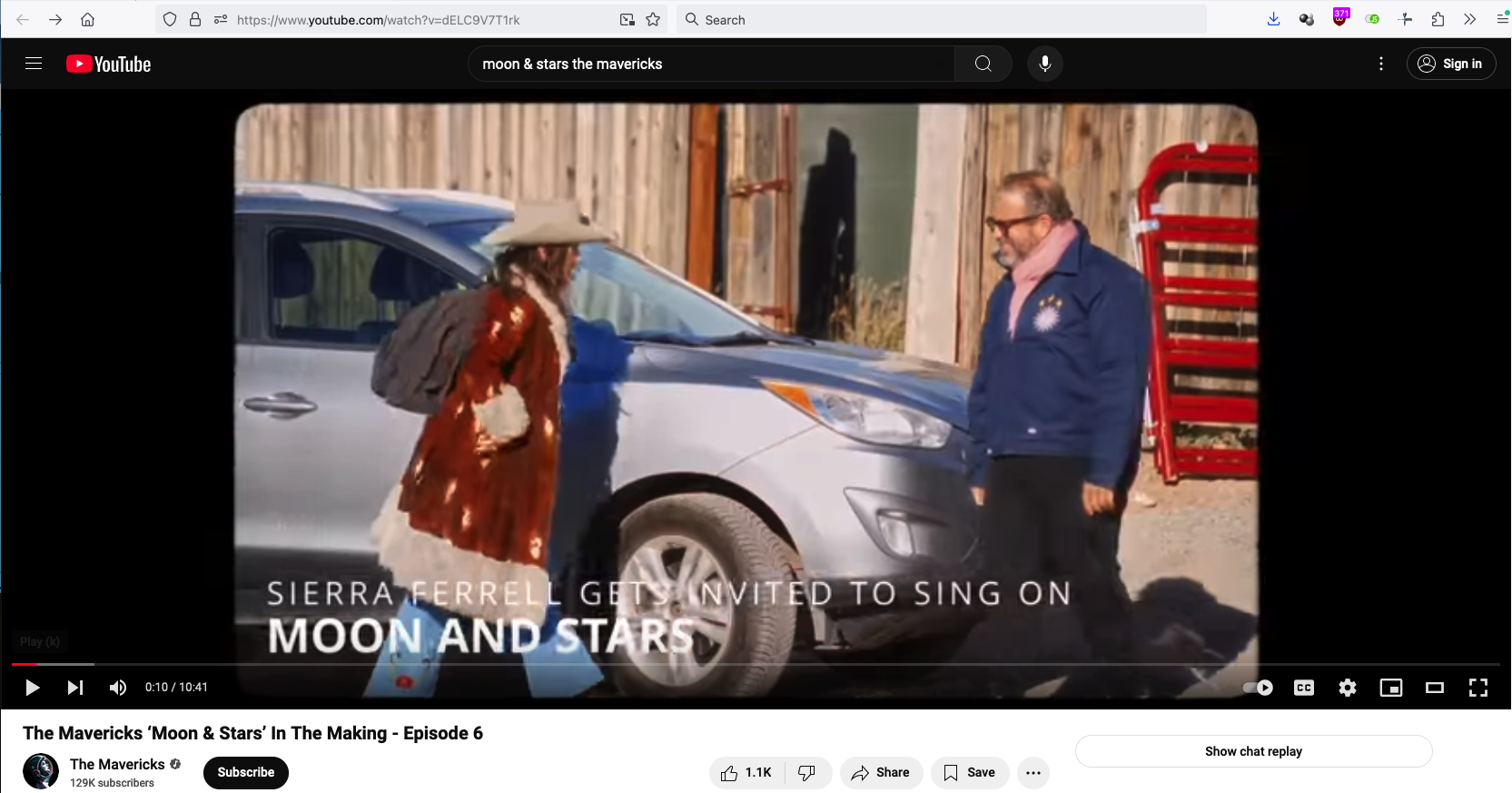Save video to a playlist
The image size is (1512, 793).
pos(970,773)
